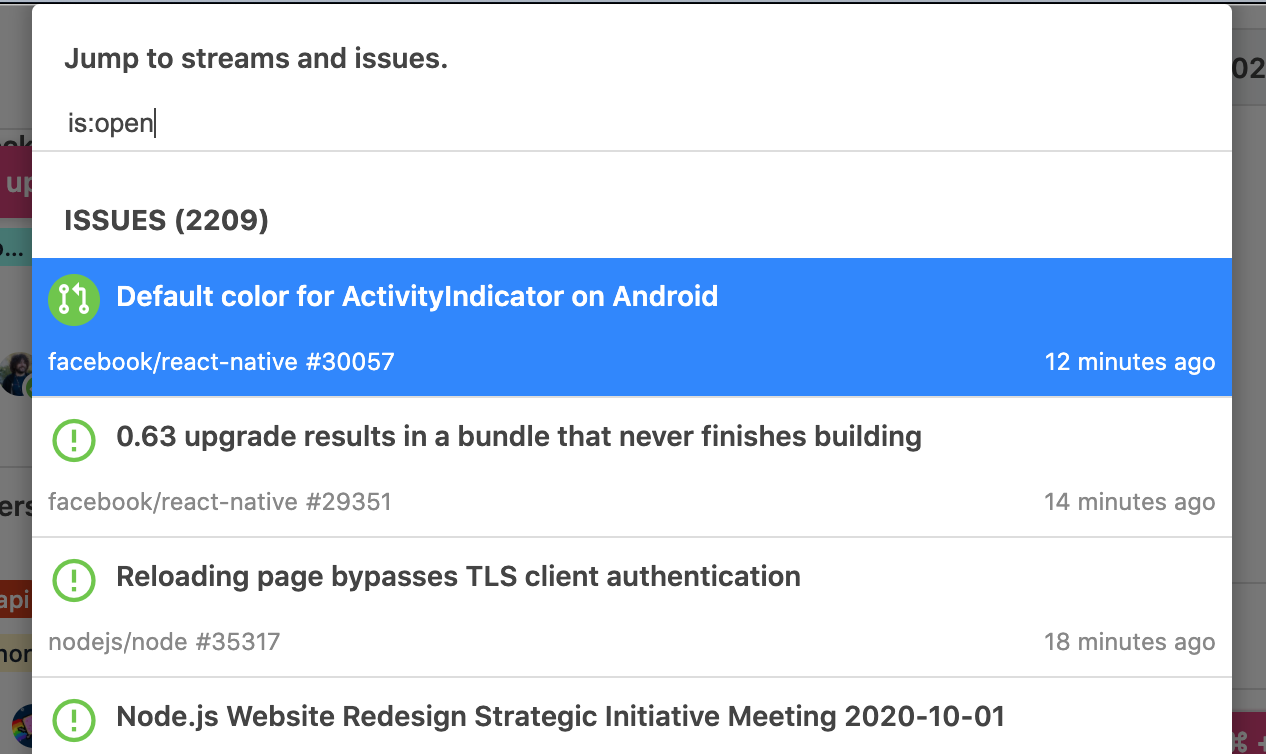Open "Default color for ActivityIndicator on Android"
This screenshot has width=1266, height=754.
coord(417,297)
